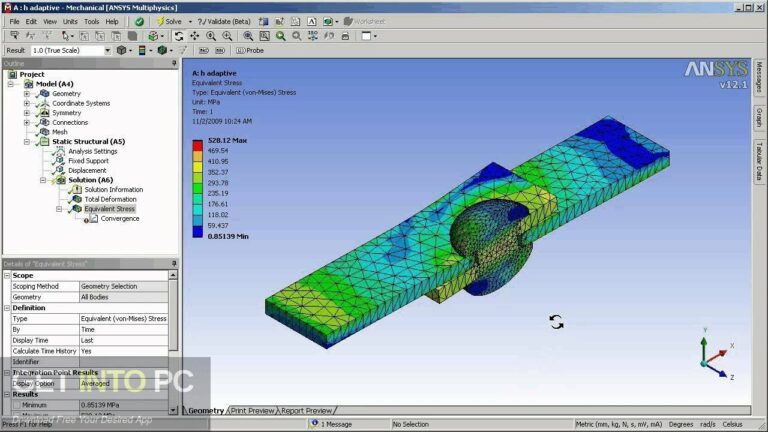Screen dimensions: 768x432
Task: Collapse the Equivalent Stress tree node
Action: [x=59, y=209]
